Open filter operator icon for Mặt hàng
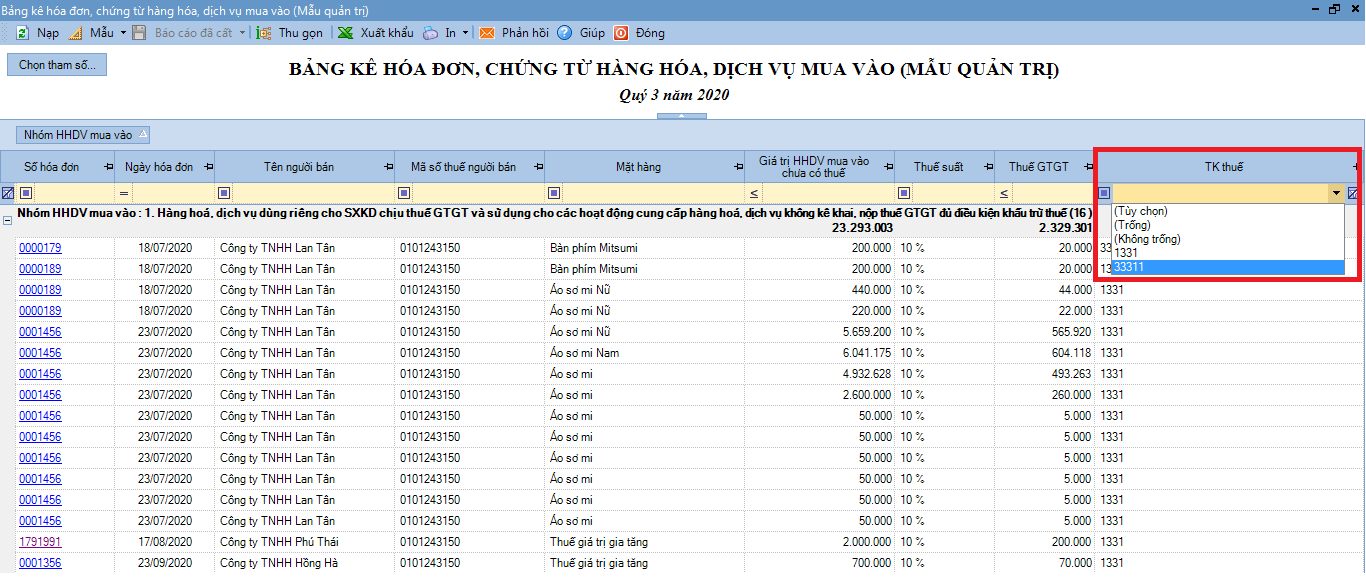The image size is (1366, 582). click(x=554, y=193)
